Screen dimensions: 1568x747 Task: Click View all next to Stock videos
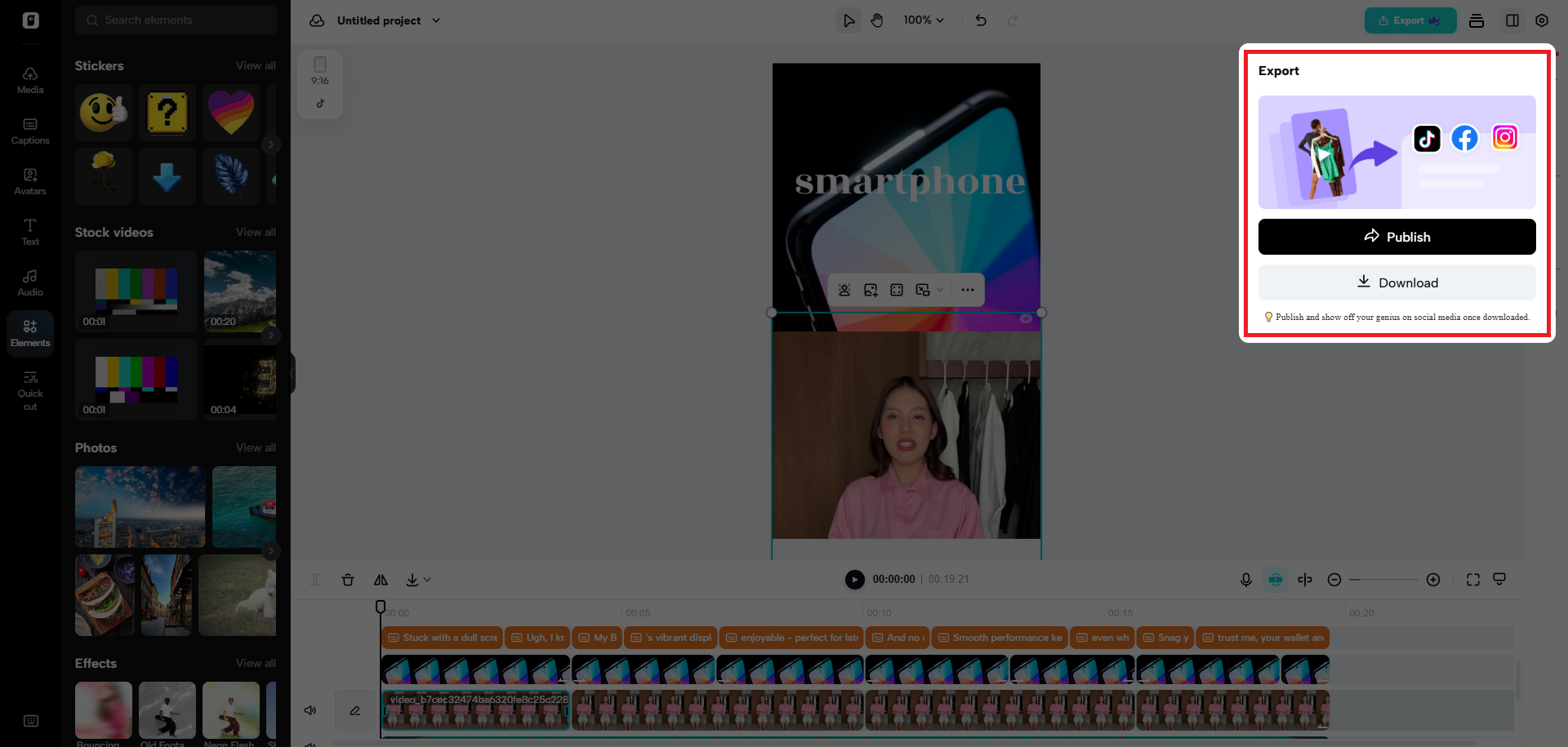[x=256, y=232]
